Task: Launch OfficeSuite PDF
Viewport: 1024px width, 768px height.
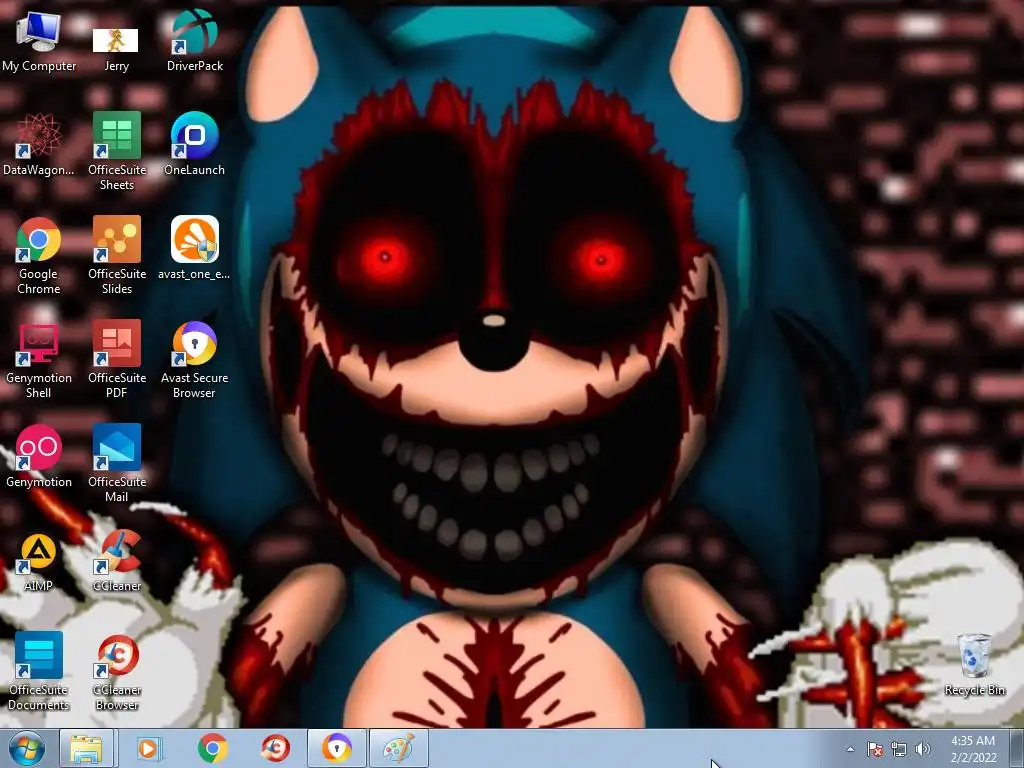Action: [x=117, y=359]
